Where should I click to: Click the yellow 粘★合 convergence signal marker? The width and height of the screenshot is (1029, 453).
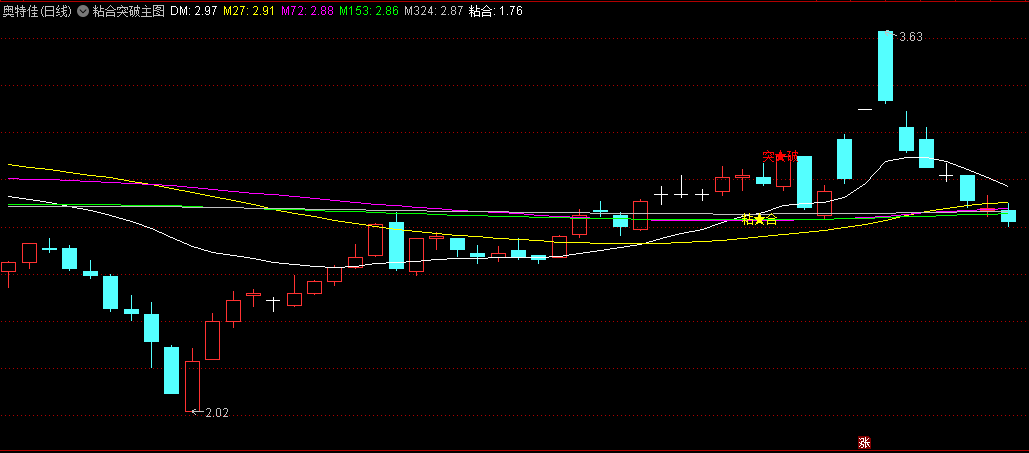(x=759, y=219)
